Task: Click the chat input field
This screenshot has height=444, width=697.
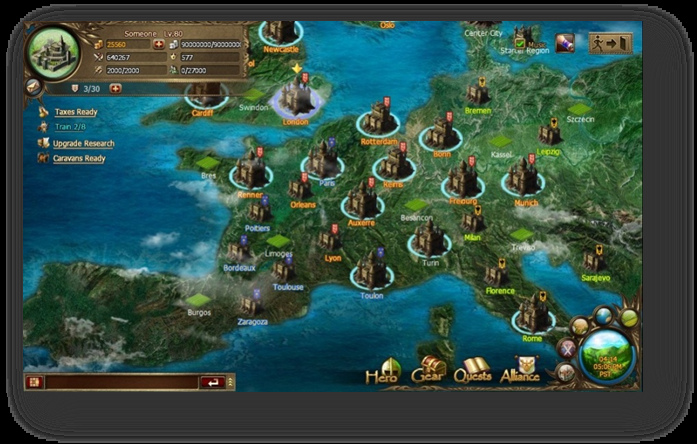Action: pyautogui.click(x=122, y=382)
